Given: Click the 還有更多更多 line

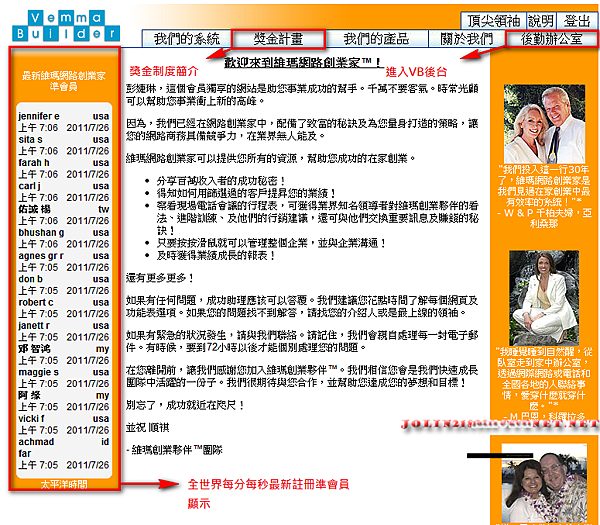Looking at the screenshot, I should coord(160,278).
